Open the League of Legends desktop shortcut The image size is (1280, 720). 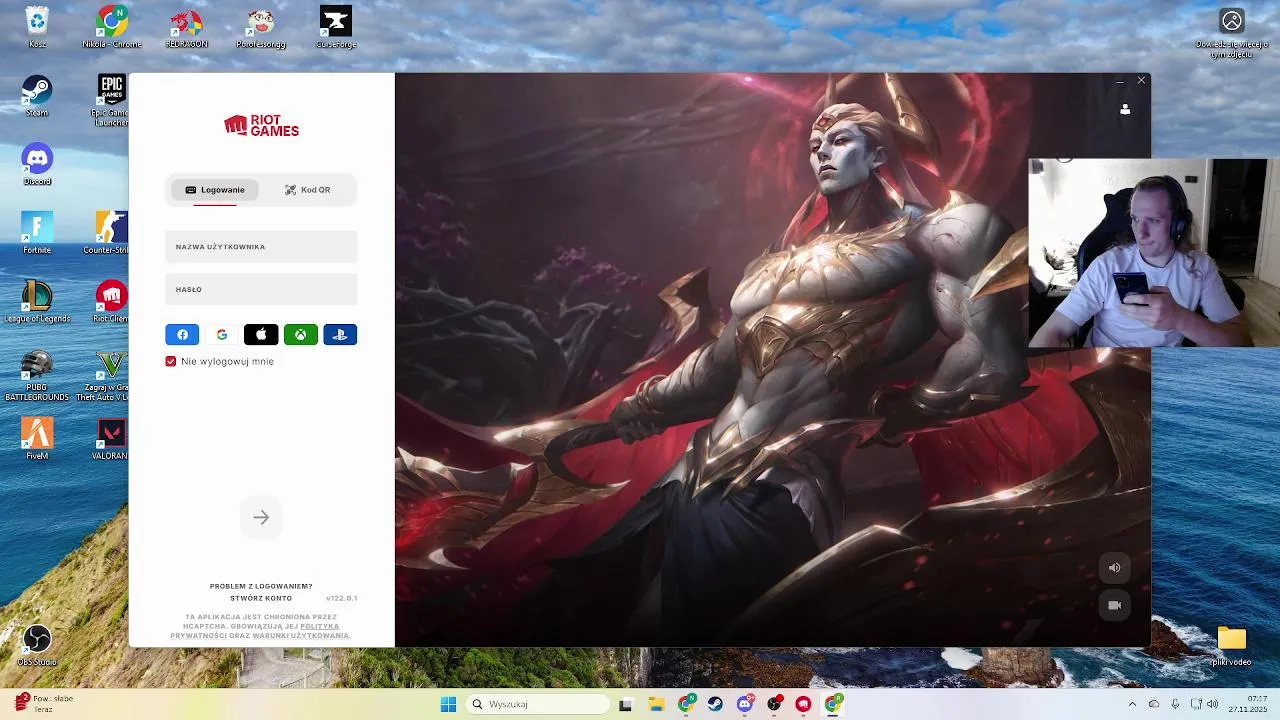[x=37, y=301]
